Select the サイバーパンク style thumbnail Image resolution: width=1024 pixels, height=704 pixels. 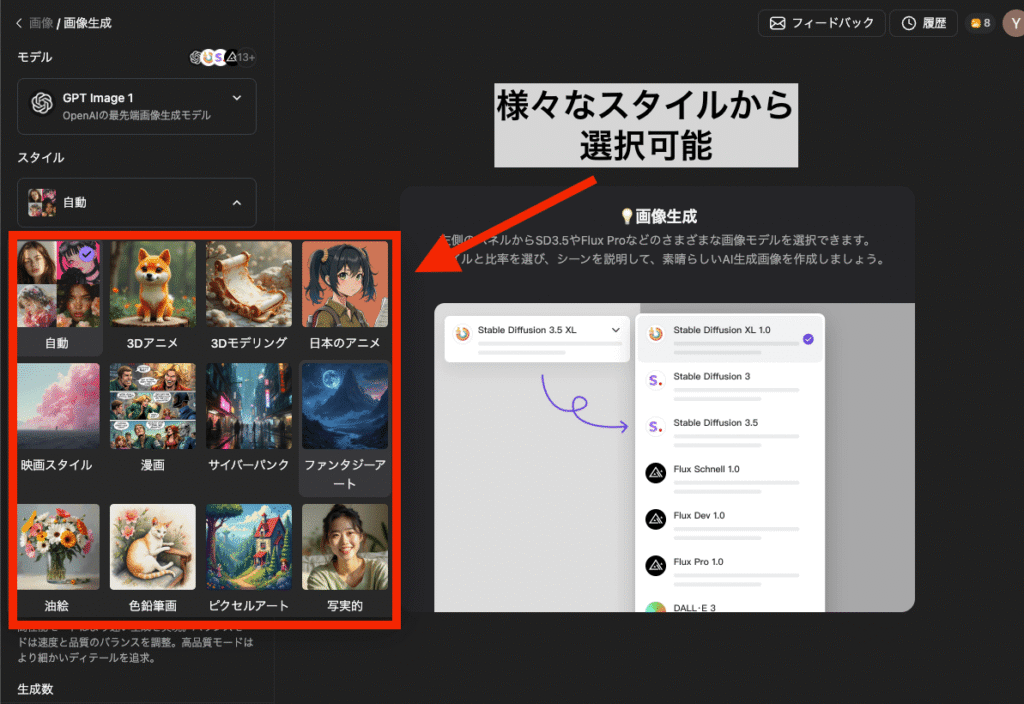click(249, 406)
